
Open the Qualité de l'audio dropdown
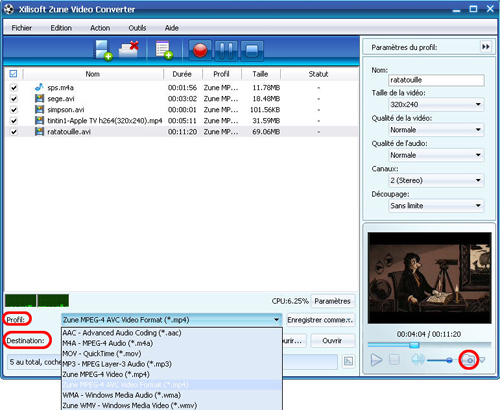436,155
